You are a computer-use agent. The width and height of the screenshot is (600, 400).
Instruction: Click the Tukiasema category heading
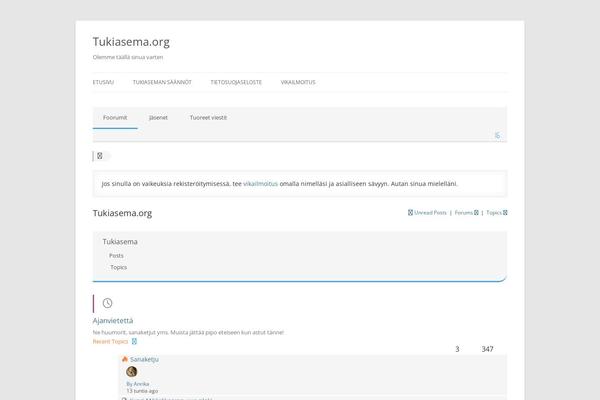[120, 242]
